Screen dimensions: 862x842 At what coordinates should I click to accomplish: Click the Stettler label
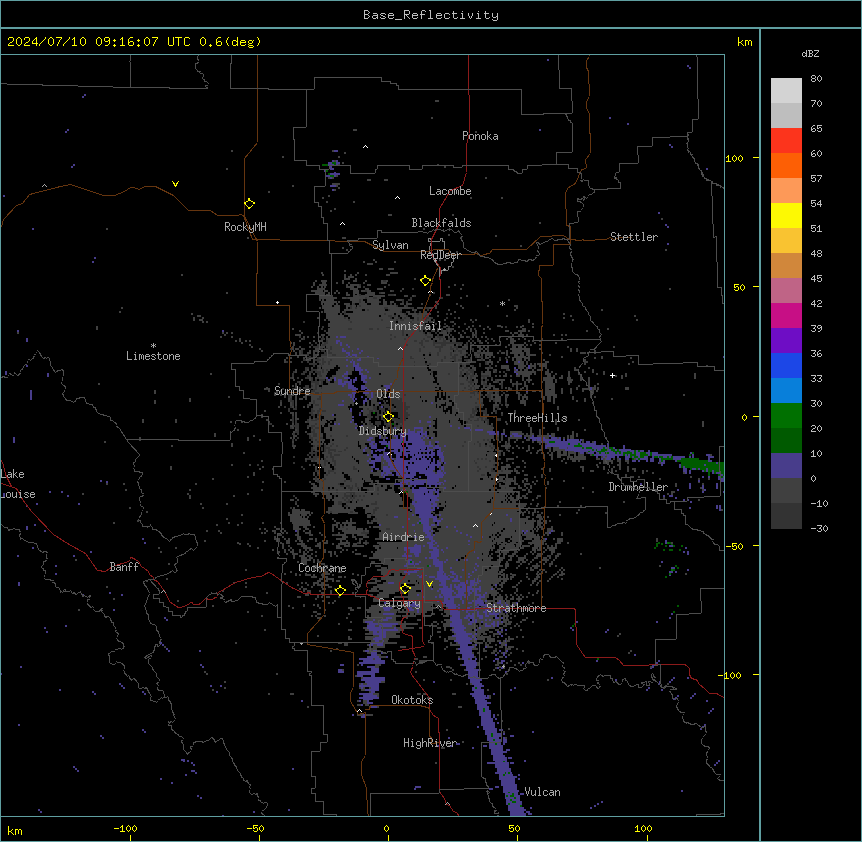click(634, 237)
